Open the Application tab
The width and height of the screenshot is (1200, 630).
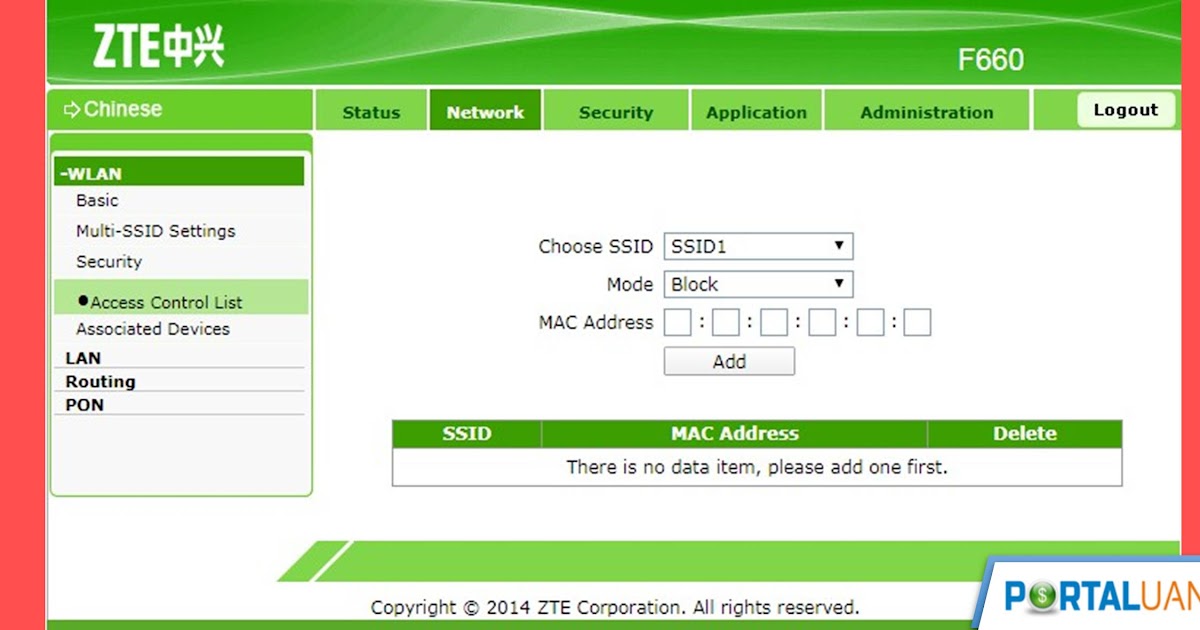(x=756, y=112)
